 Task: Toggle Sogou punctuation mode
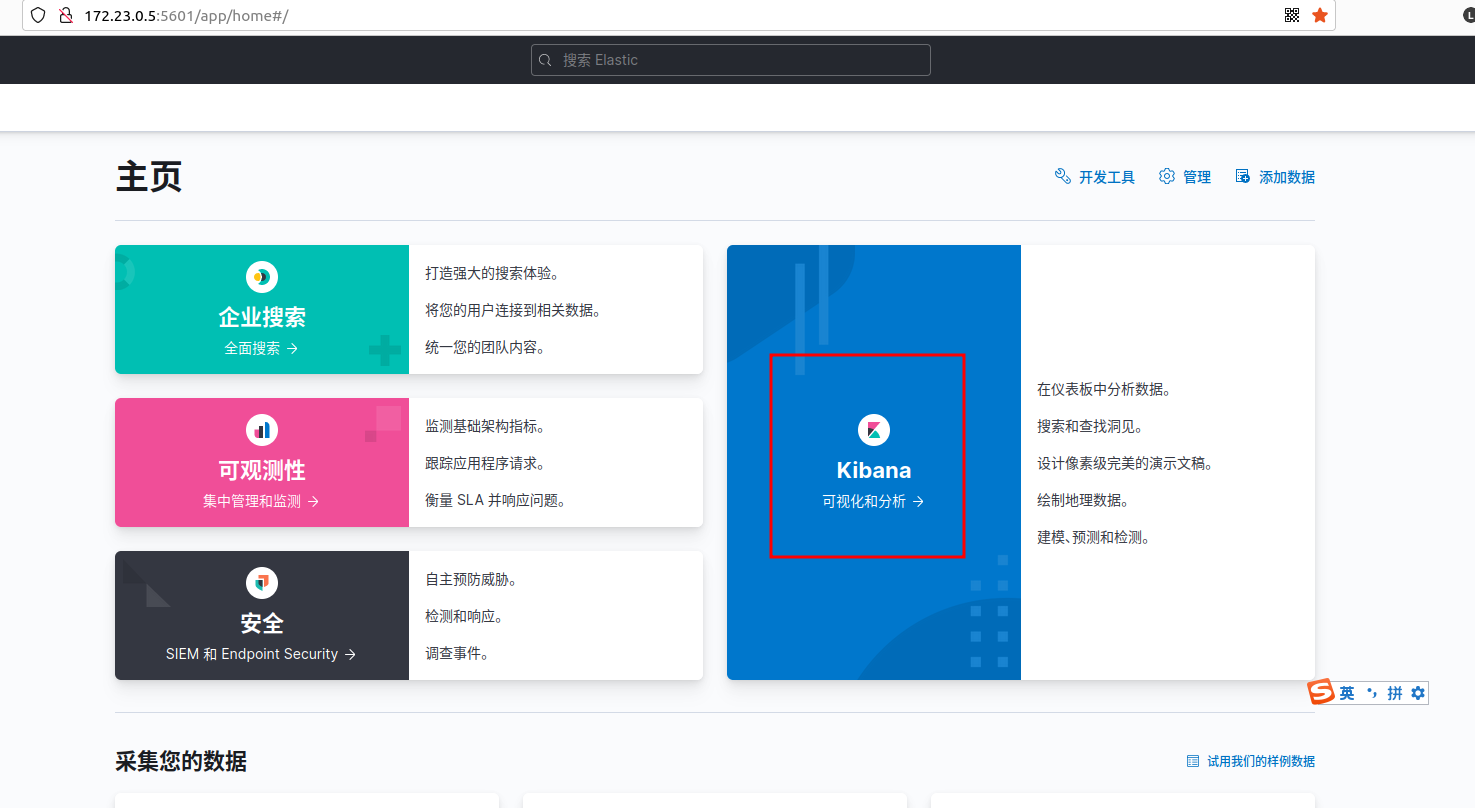click(1372, 692)
